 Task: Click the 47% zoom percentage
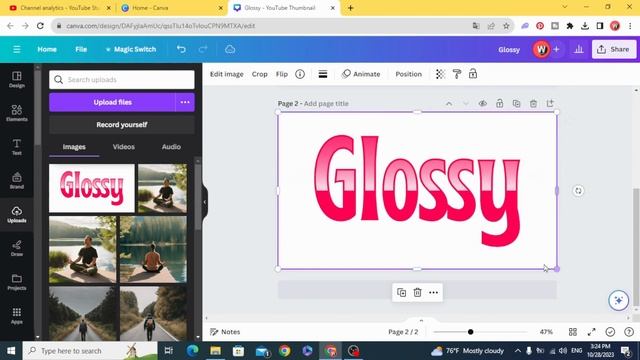coord(546,332)
